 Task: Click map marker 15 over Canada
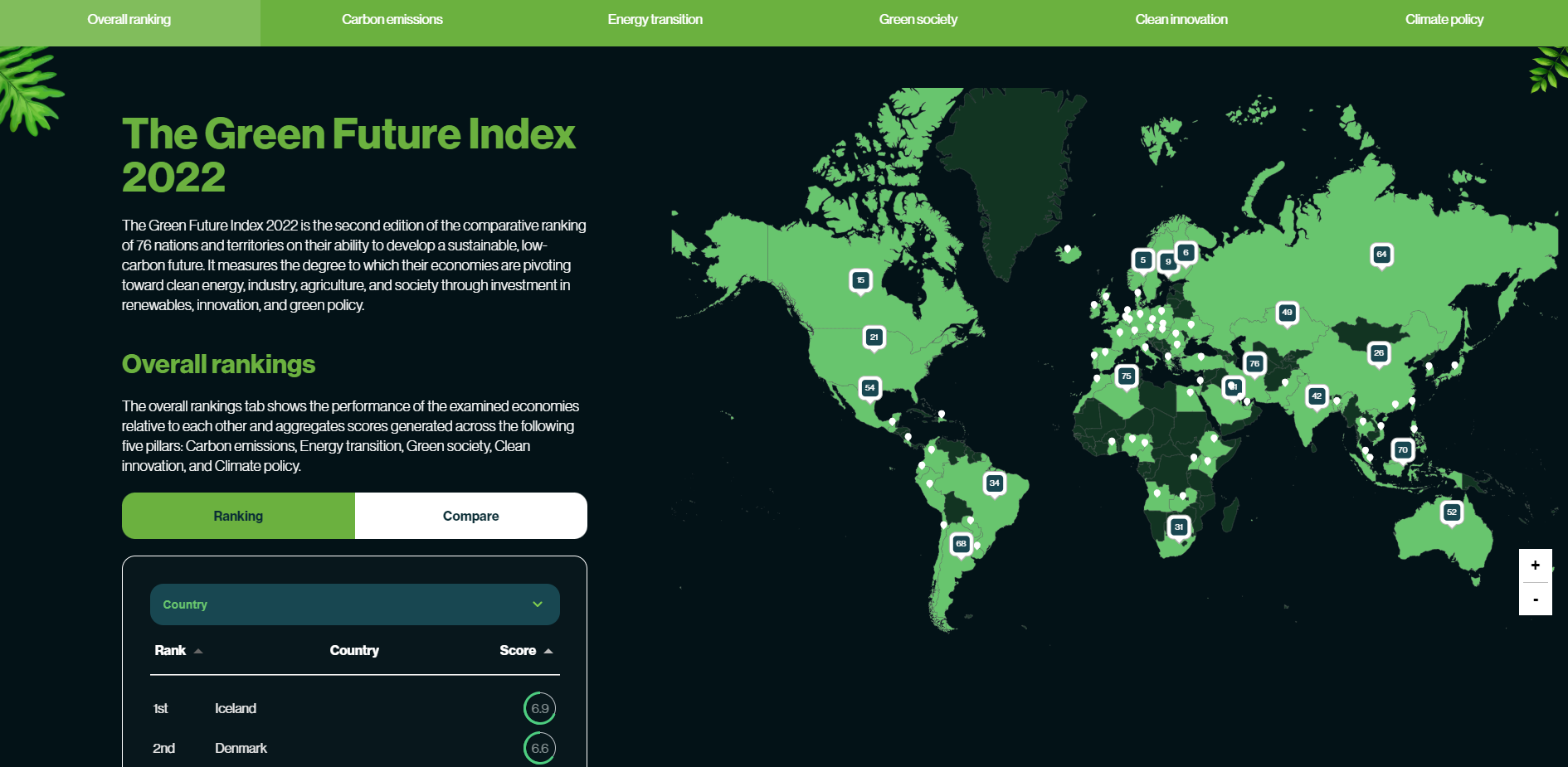tap(860, 281)
